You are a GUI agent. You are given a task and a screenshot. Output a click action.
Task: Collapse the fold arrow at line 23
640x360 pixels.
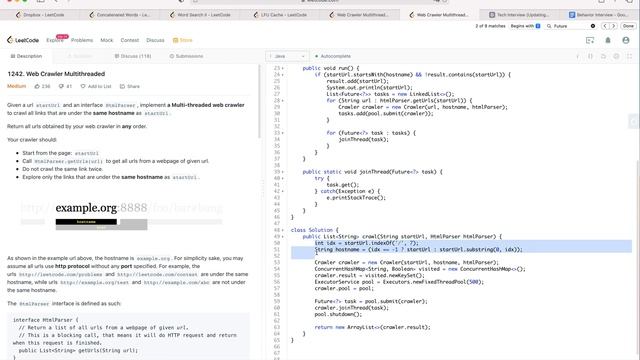pos(282,69)
